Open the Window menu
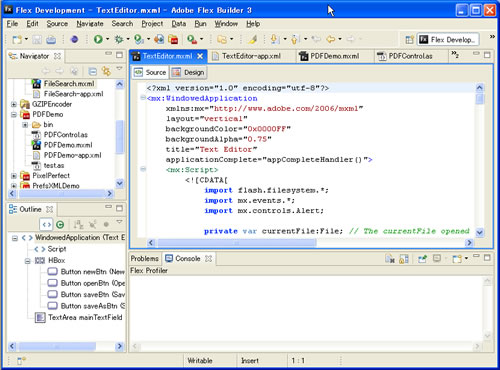500x370 pixels. (x=226, y=24)
